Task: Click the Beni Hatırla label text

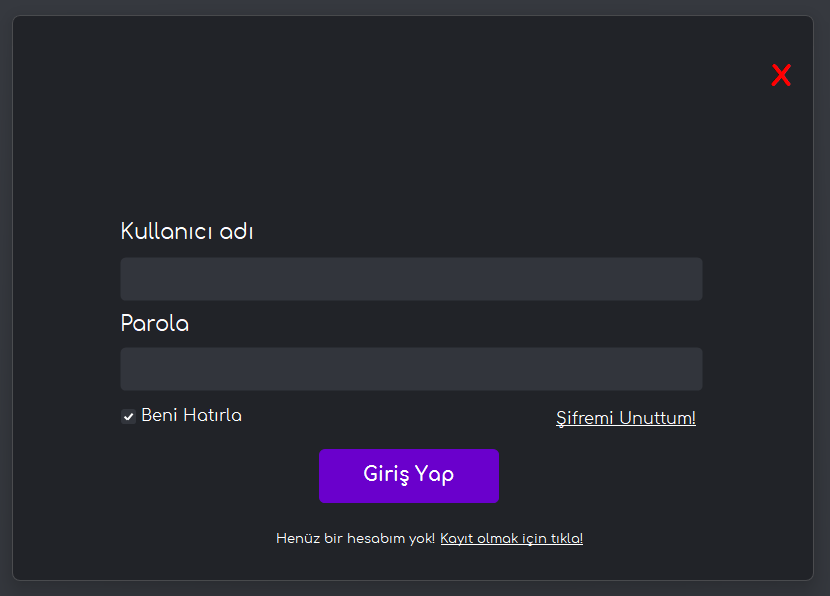Action: pyautogui.click(x=191, y=415)
